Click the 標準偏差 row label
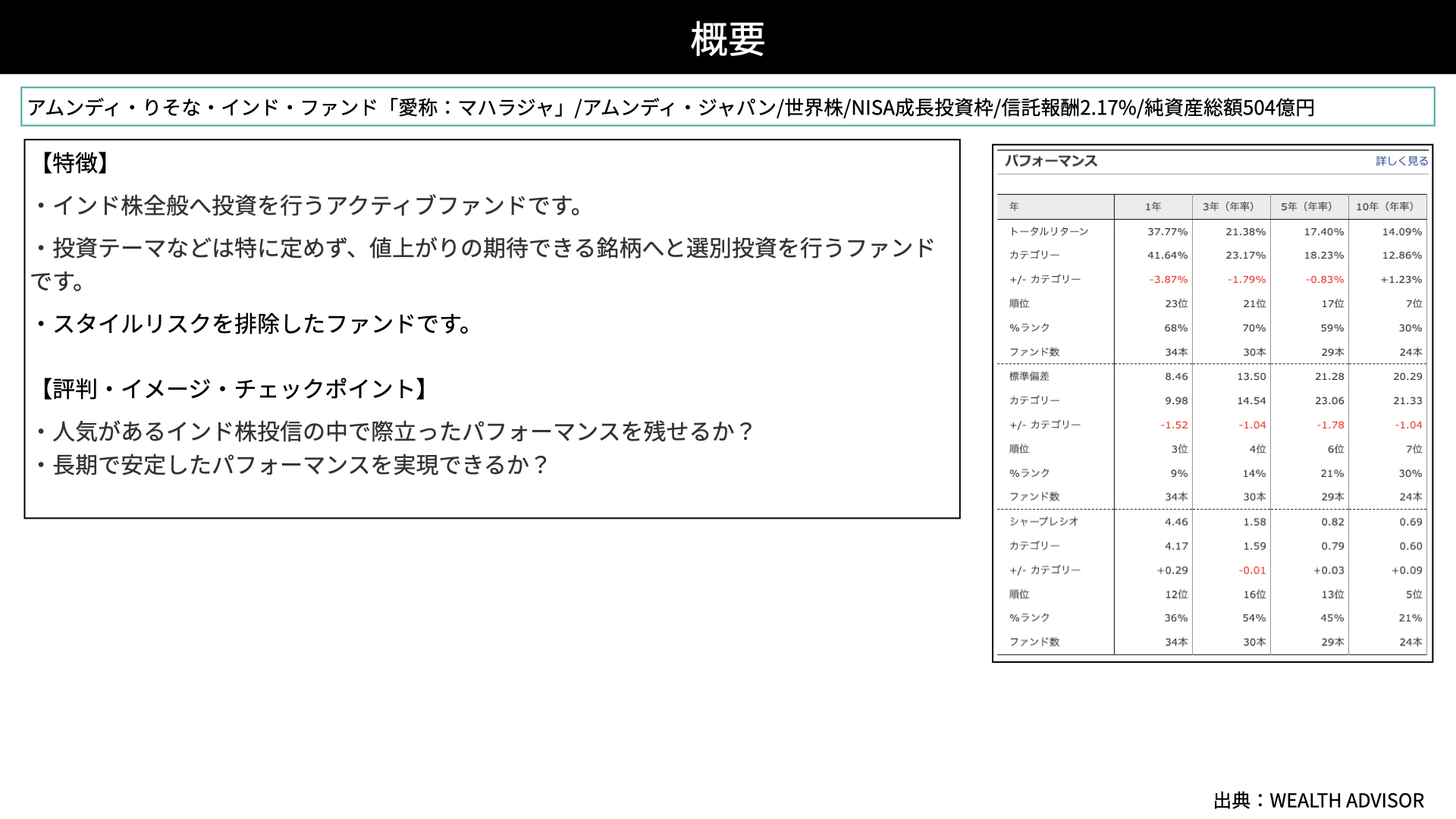 1029,376
